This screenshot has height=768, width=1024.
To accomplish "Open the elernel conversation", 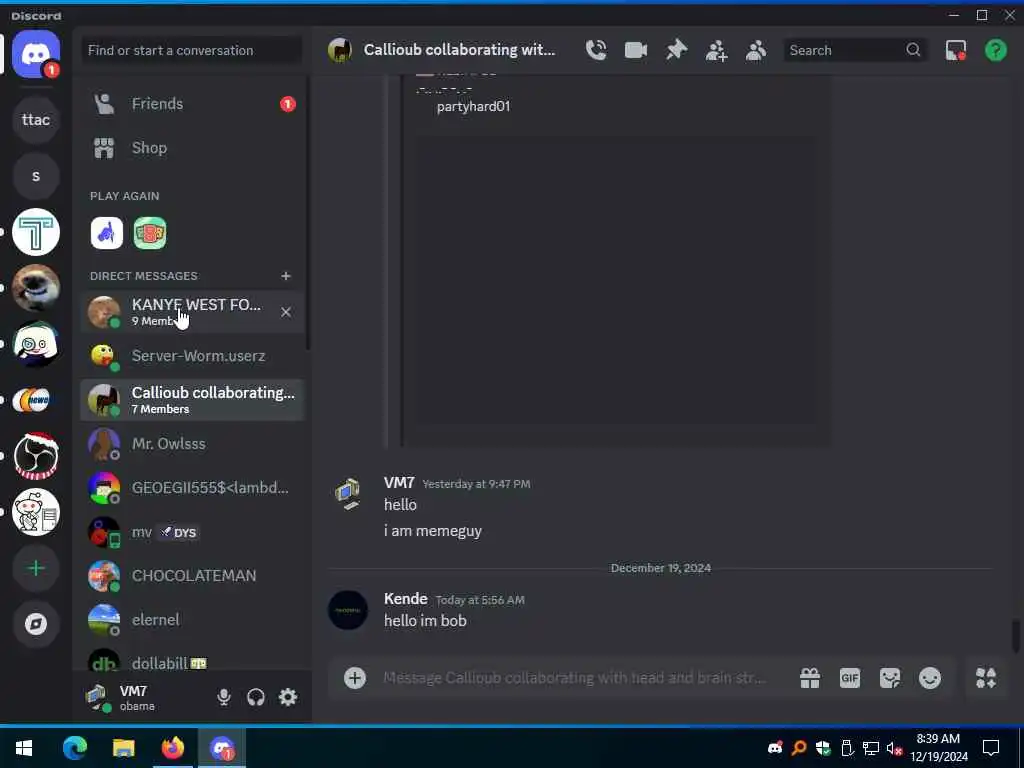I will tap(192, 620).
